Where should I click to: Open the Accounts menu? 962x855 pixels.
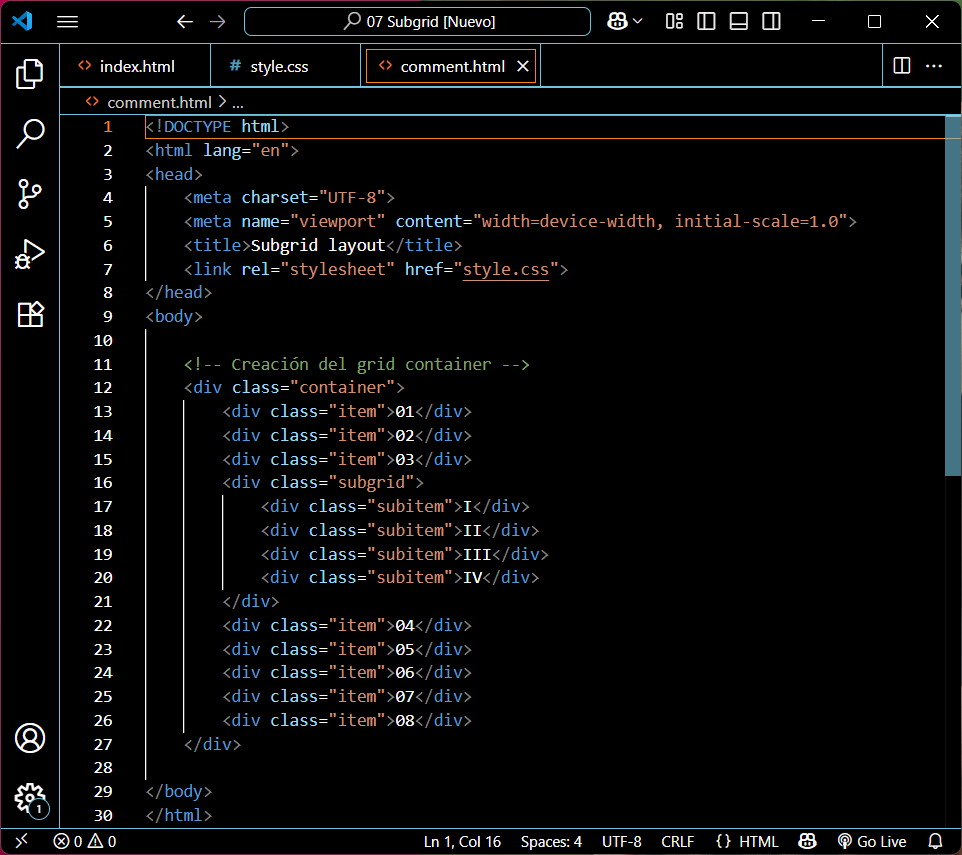(29, 738)
